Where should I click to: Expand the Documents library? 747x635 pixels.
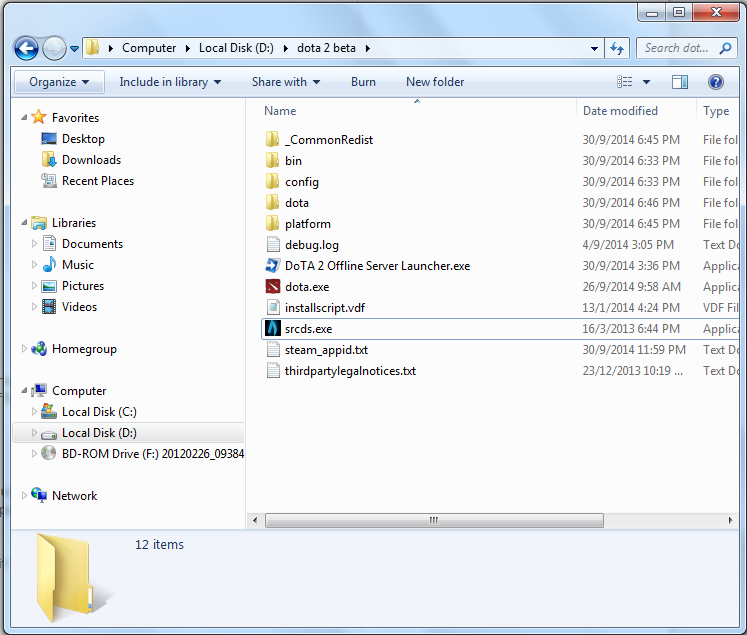click(x=34, y=243)
